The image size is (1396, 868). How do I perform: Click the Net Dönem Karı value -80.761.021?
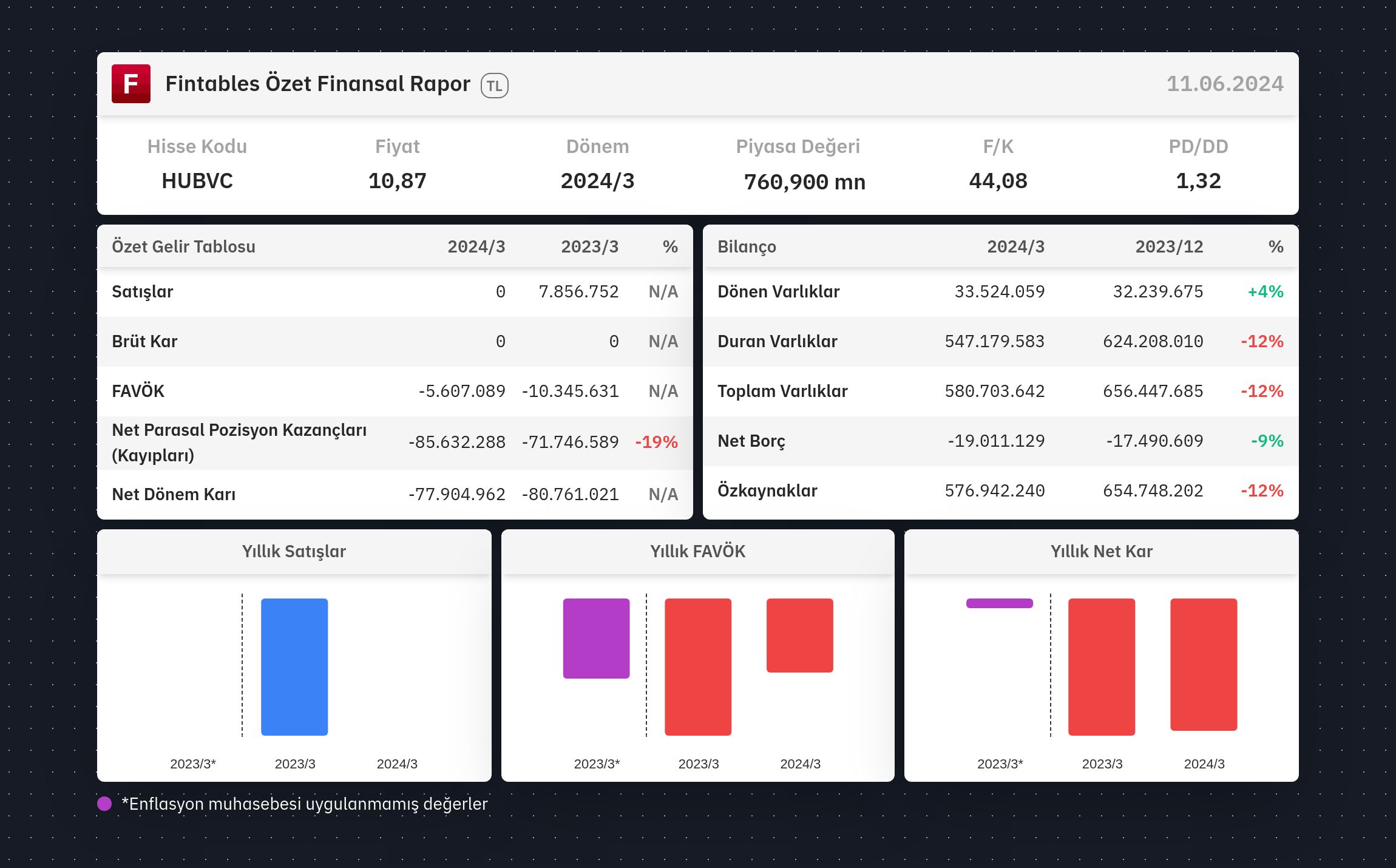(571, 494)
